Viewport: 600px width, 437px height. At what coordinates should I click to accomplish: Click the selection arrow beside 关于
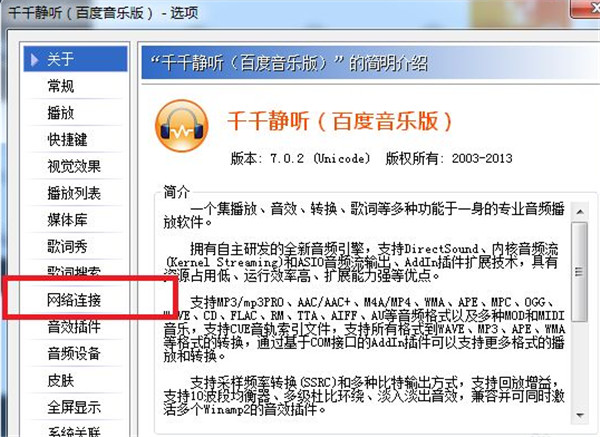35,59
